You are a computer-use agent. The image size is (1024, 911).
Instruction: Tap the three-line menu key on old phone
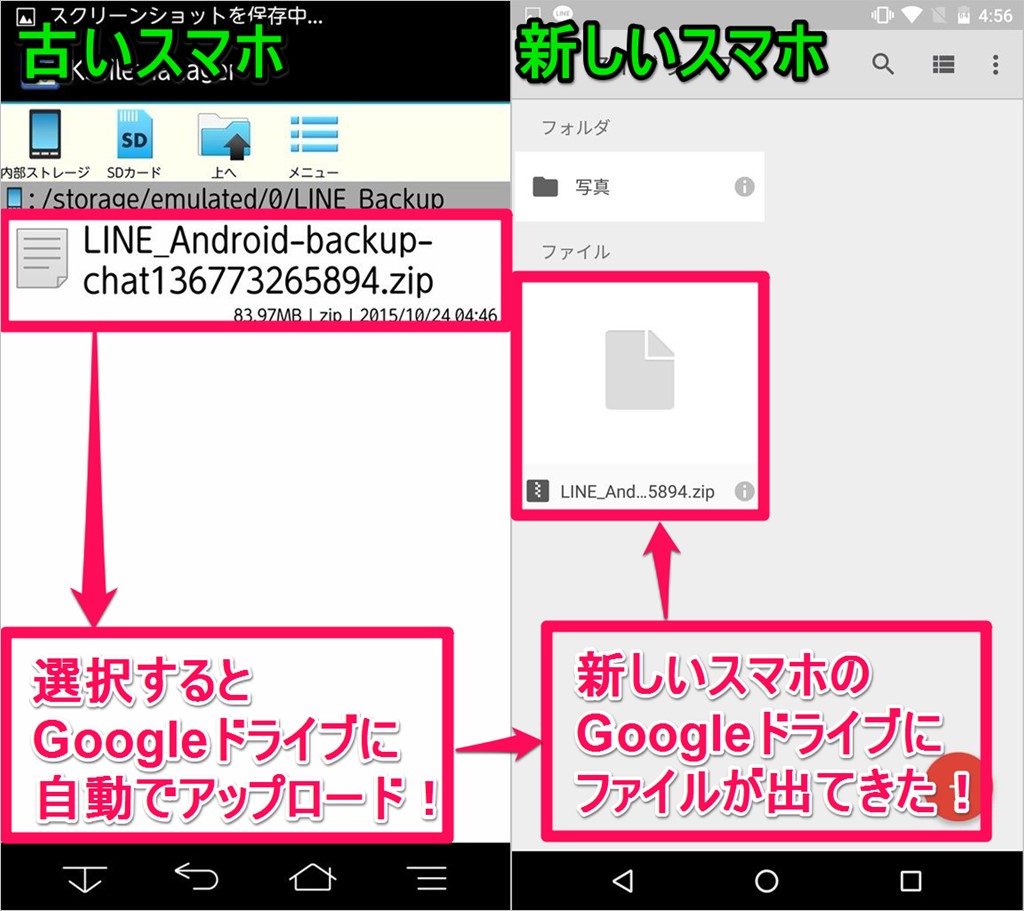[x=431, y=877]
